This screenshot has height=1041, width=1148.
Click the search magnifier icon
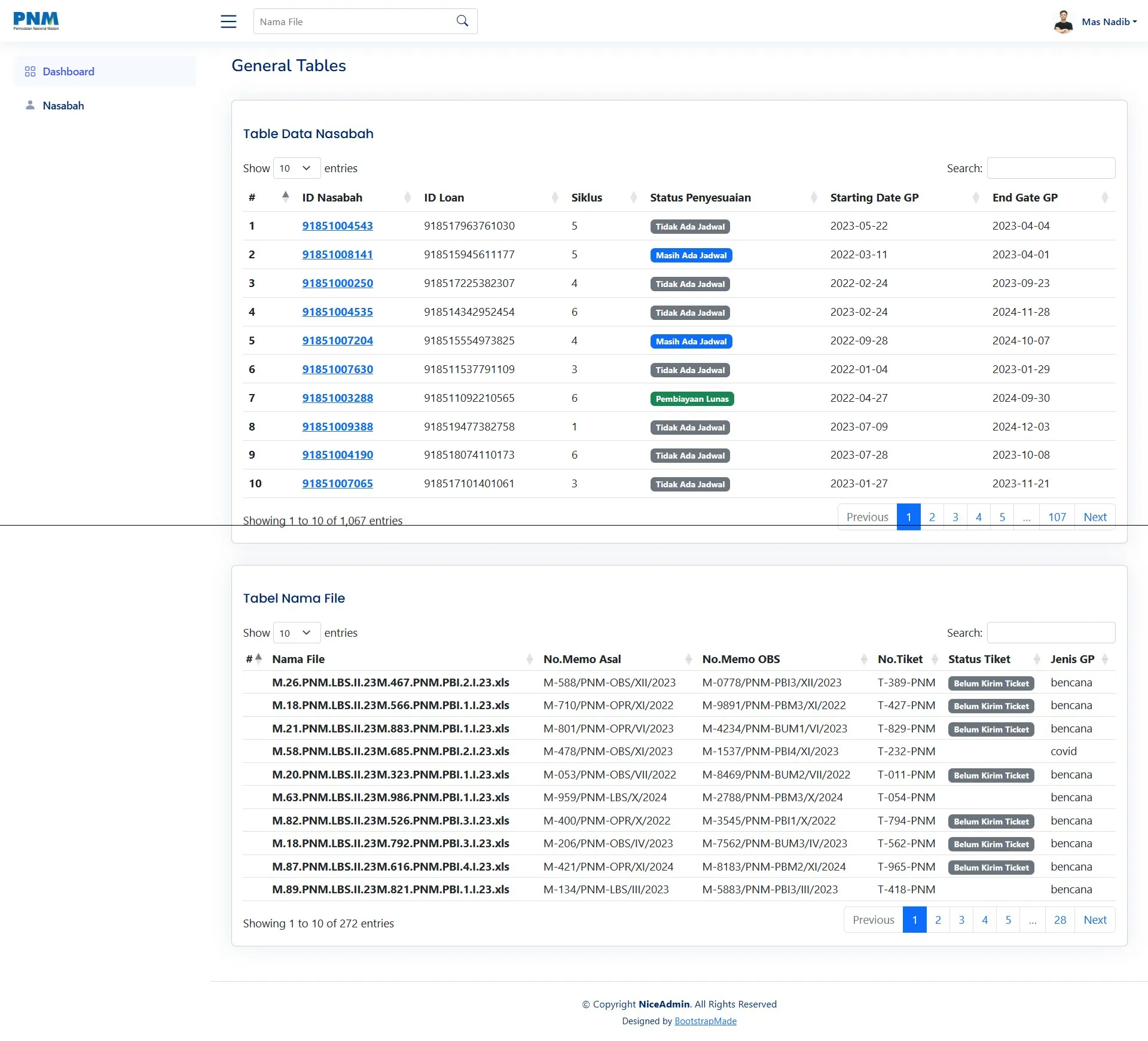pos(462,21)
